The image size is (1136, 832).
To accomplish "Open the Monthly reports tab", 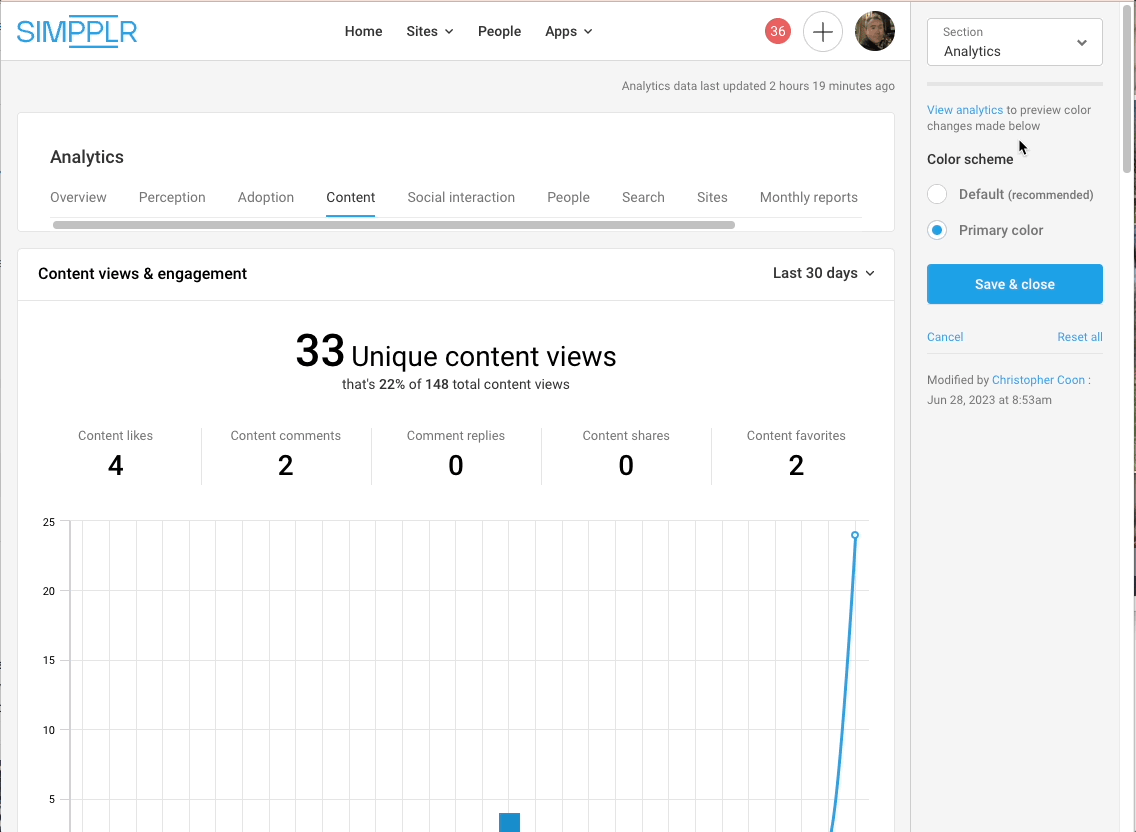I will tap(808, 197).
